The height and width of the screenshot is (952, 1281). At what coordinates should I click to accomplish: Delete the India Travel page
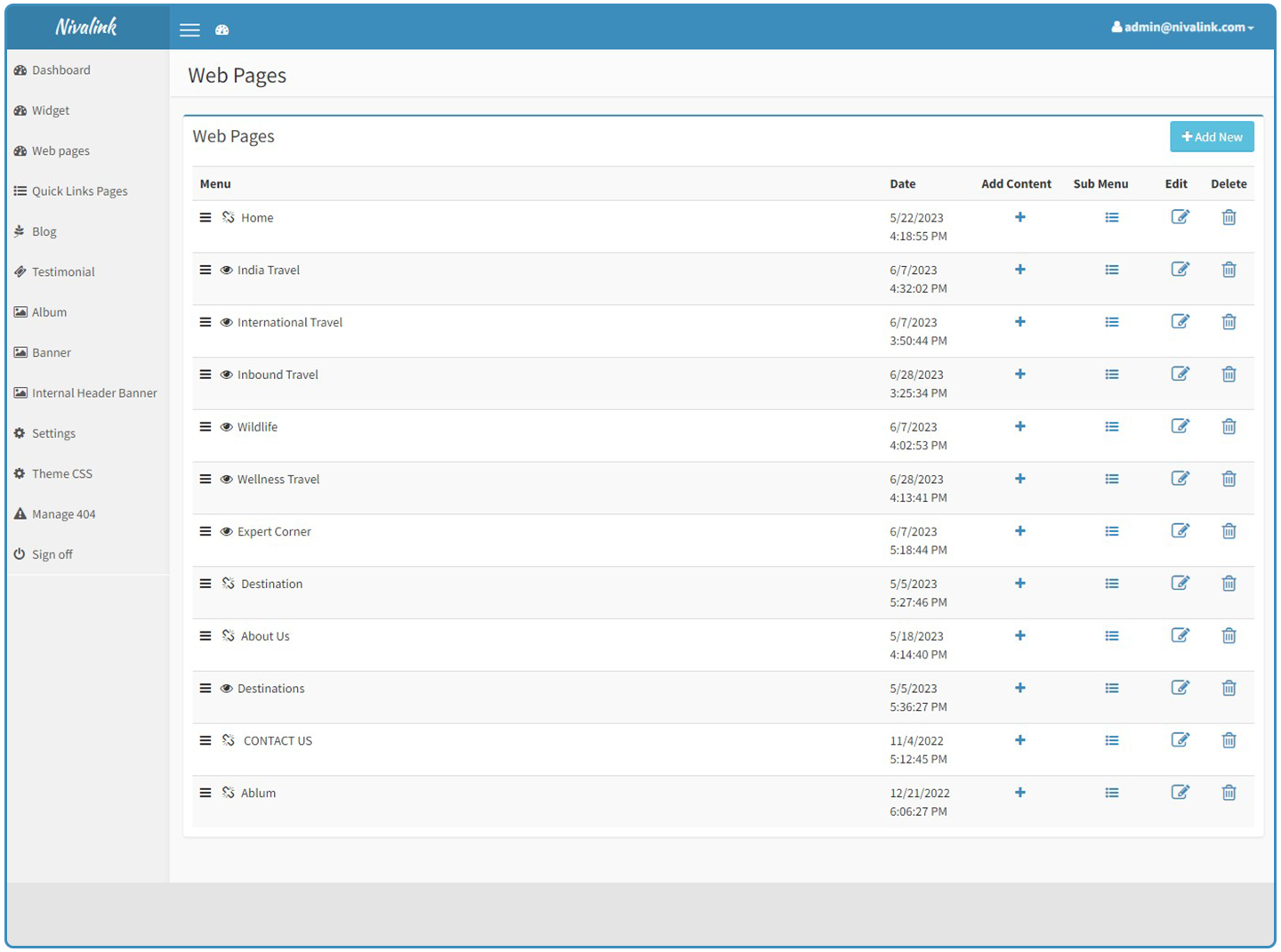tap(1229, 270)
